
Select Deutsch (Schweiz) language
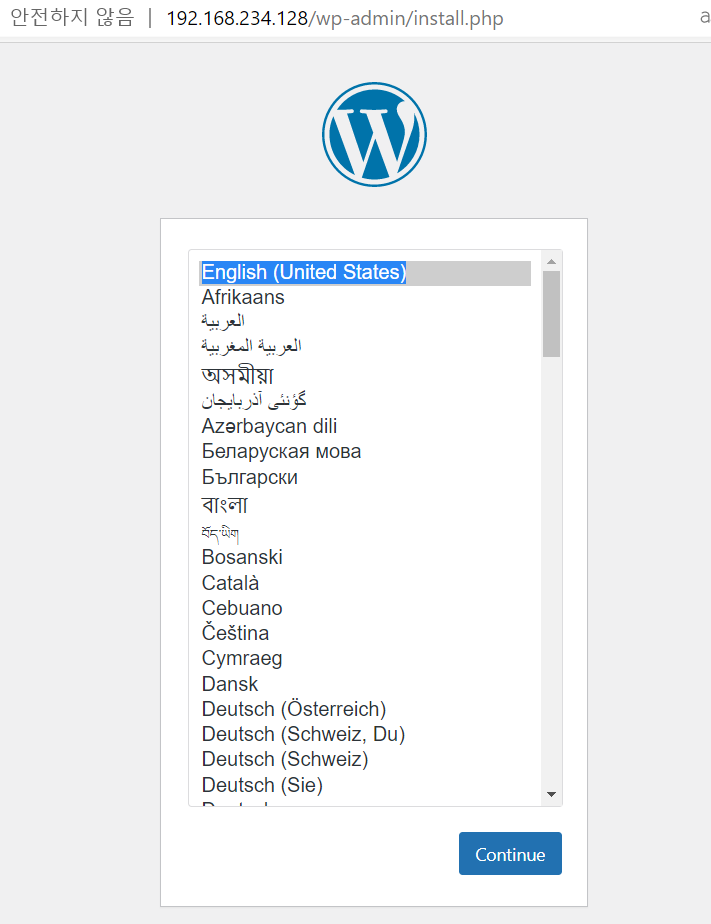pyautogui.click(x=365, y=760)
